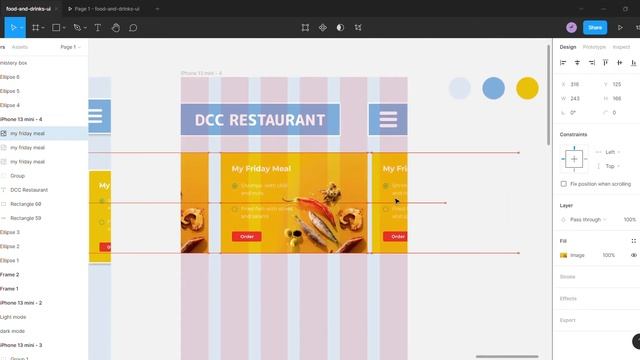Screen dimensions: 640x360
Task: Click the Create component icon
Action: click(x=322, y=27)
